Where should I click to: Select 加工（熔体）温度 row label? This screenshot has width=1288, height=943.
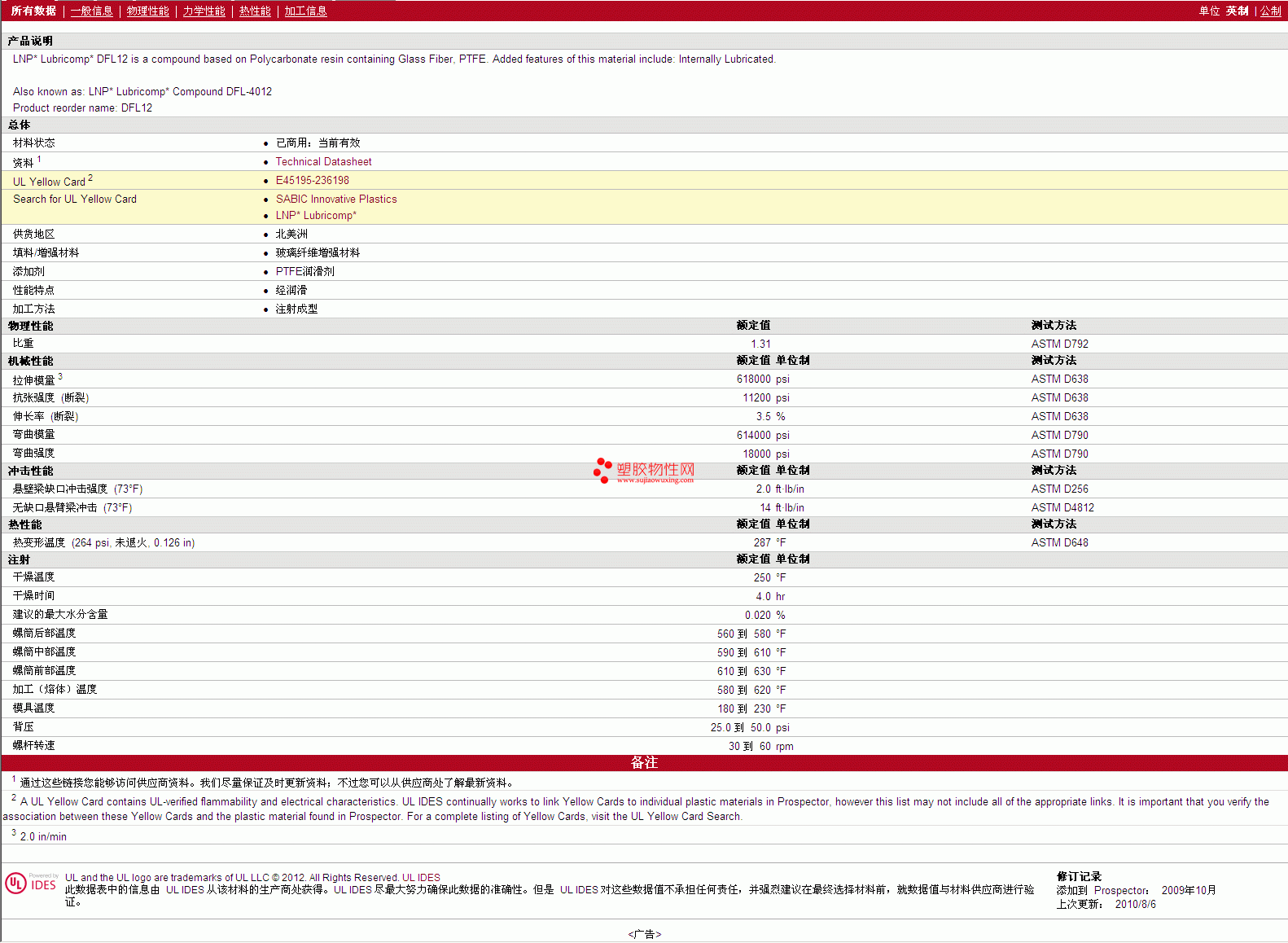(x=55, y=689)
